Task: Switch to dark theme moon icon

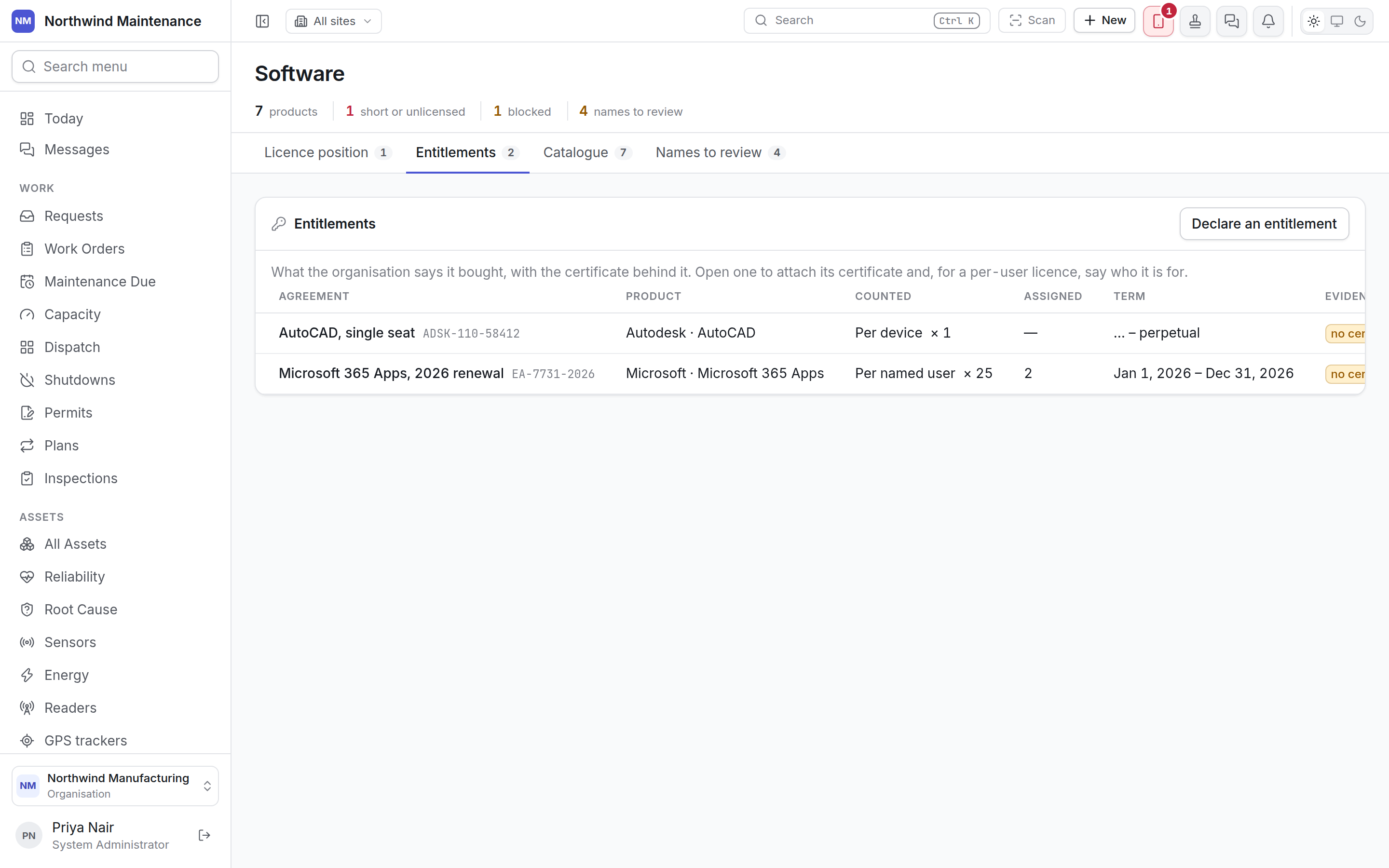Action: tap(1360, 21)
